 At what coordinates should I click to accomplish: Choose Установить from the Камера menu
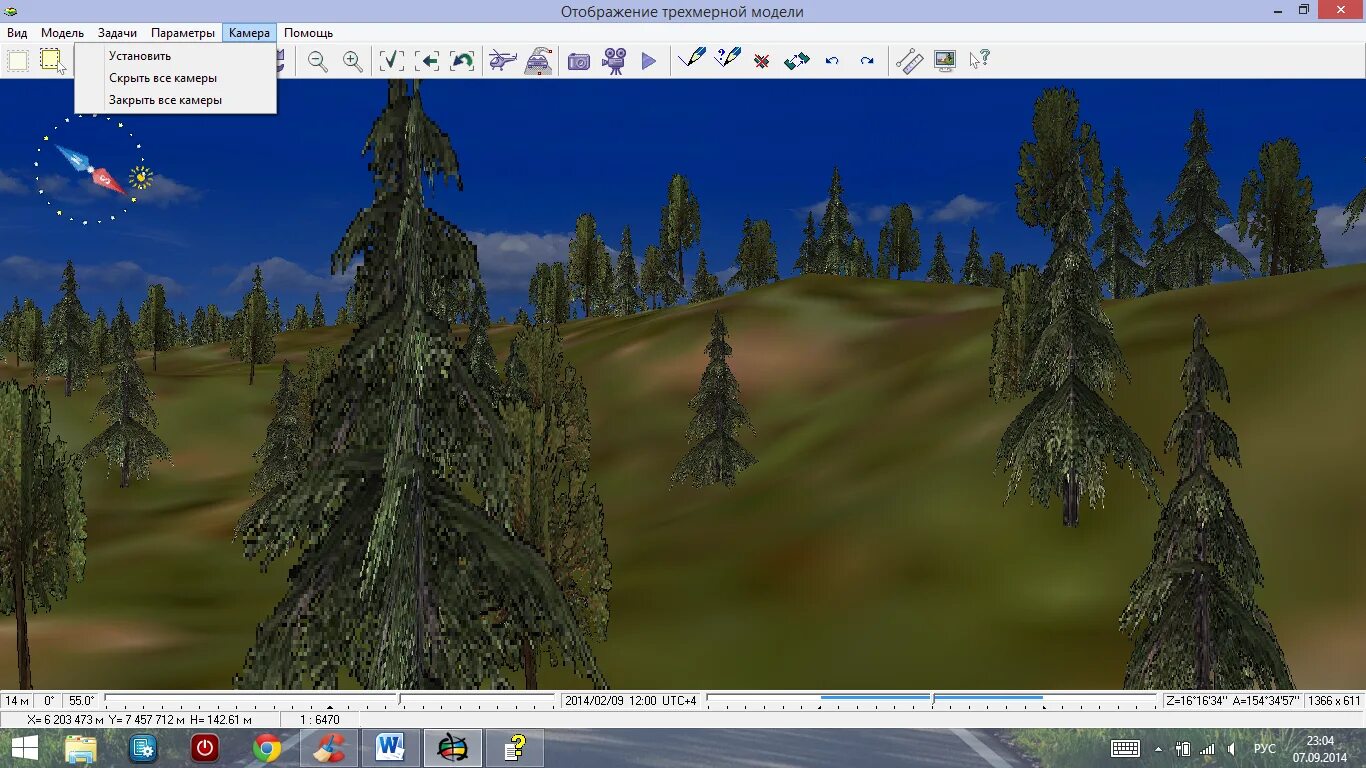pos(175,56)
